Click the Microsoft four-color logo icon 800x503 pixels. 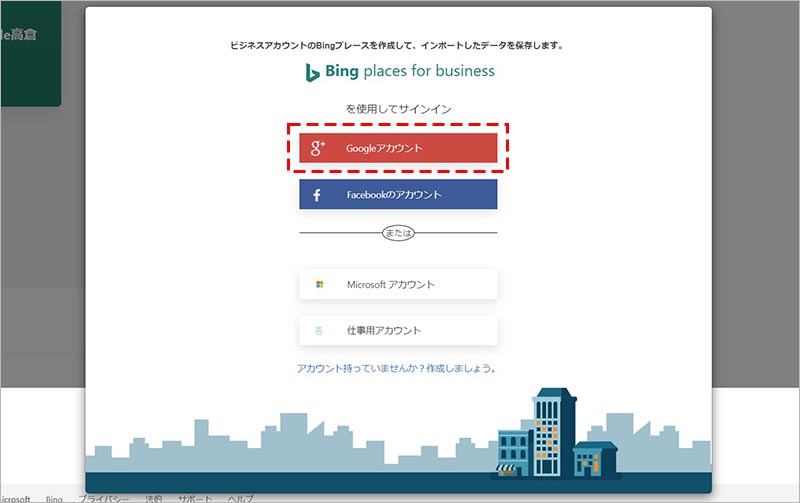tap(319, 285)
